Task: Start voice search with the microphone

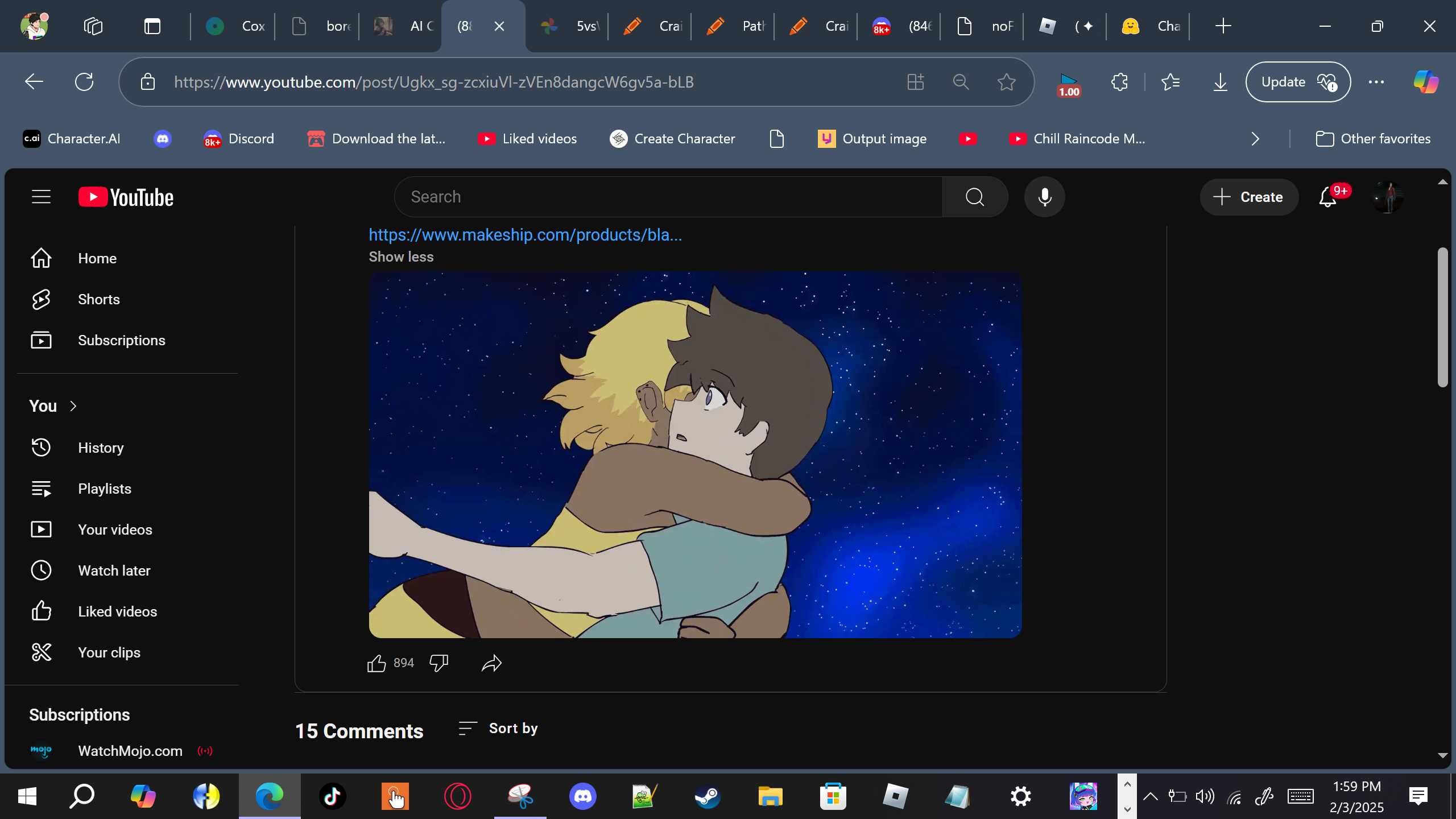Action: point(1045,197)
